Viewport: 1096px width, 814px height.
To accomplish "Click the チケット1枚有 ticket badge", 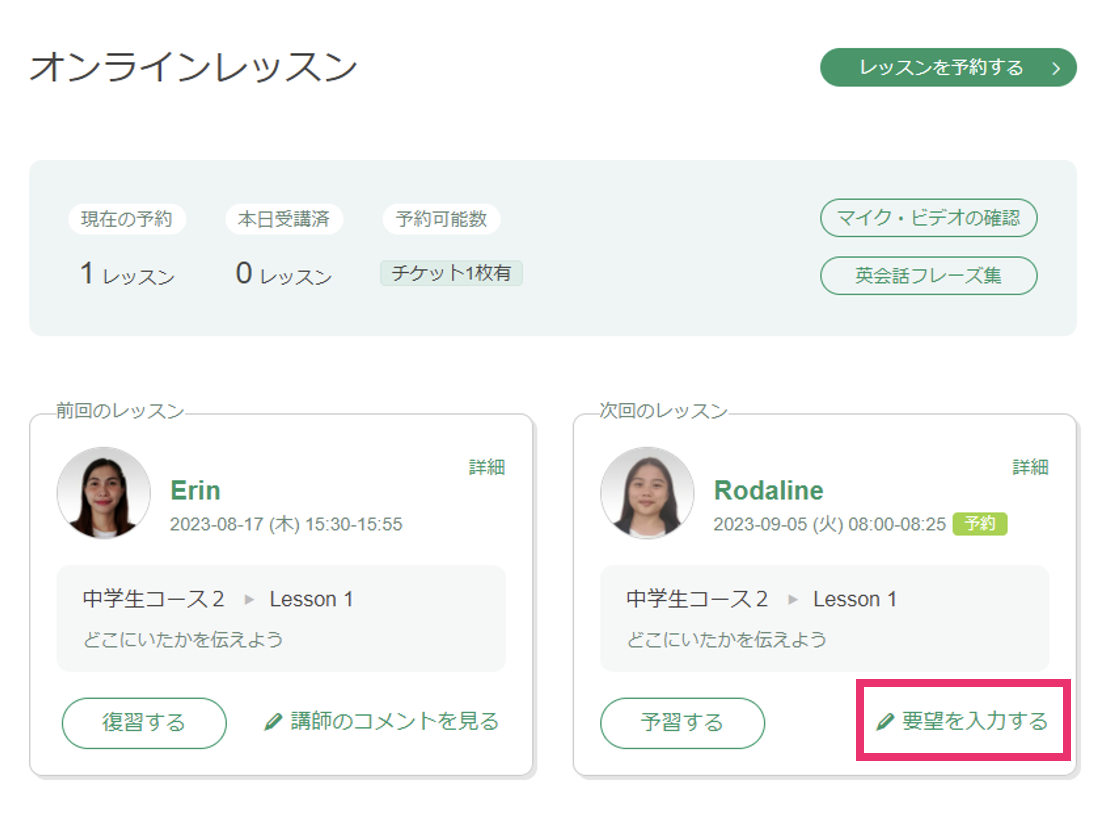I will (451, 273).
